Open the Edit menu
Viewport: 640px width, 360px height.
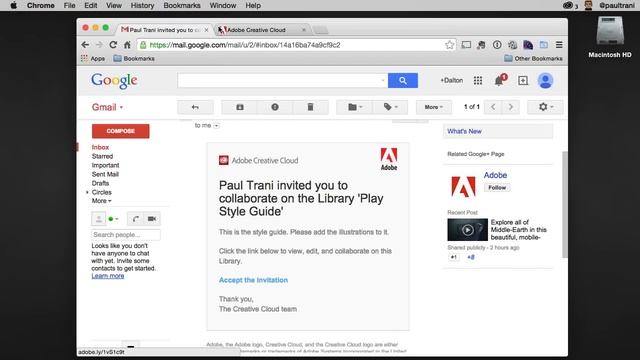(91, 5)
